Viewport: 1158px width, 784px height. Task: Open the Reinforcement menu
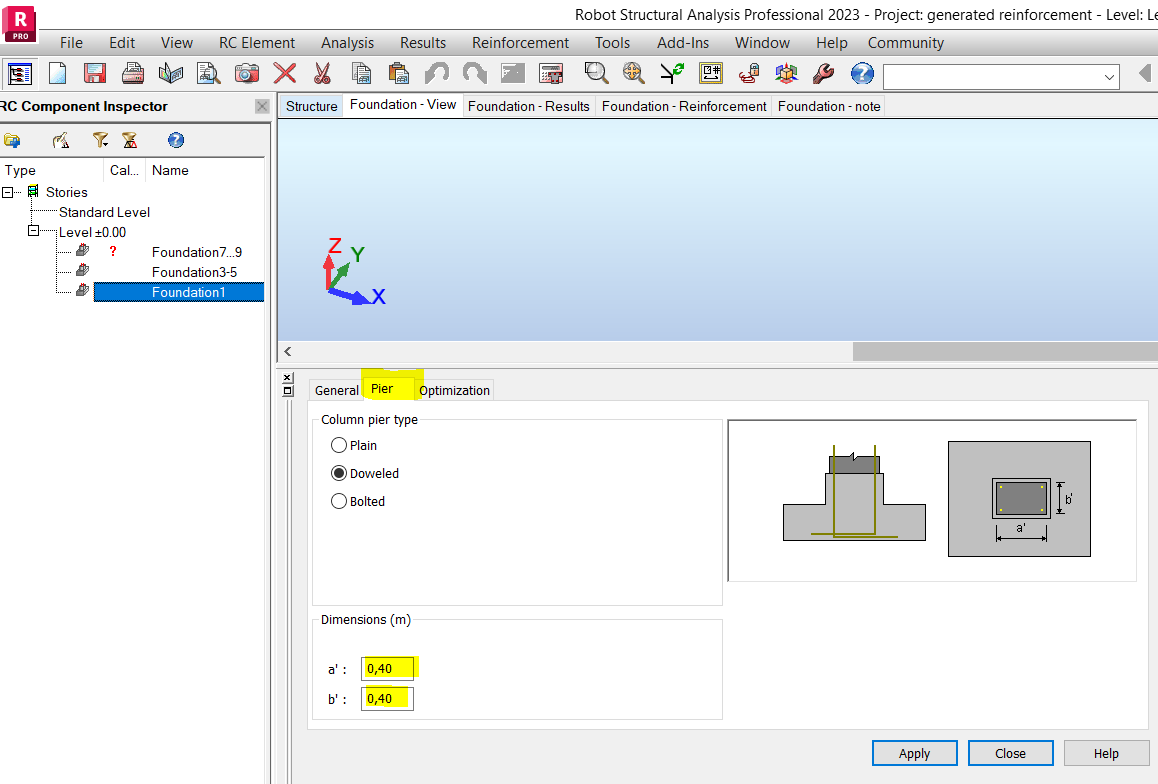(x=520, y=43)
